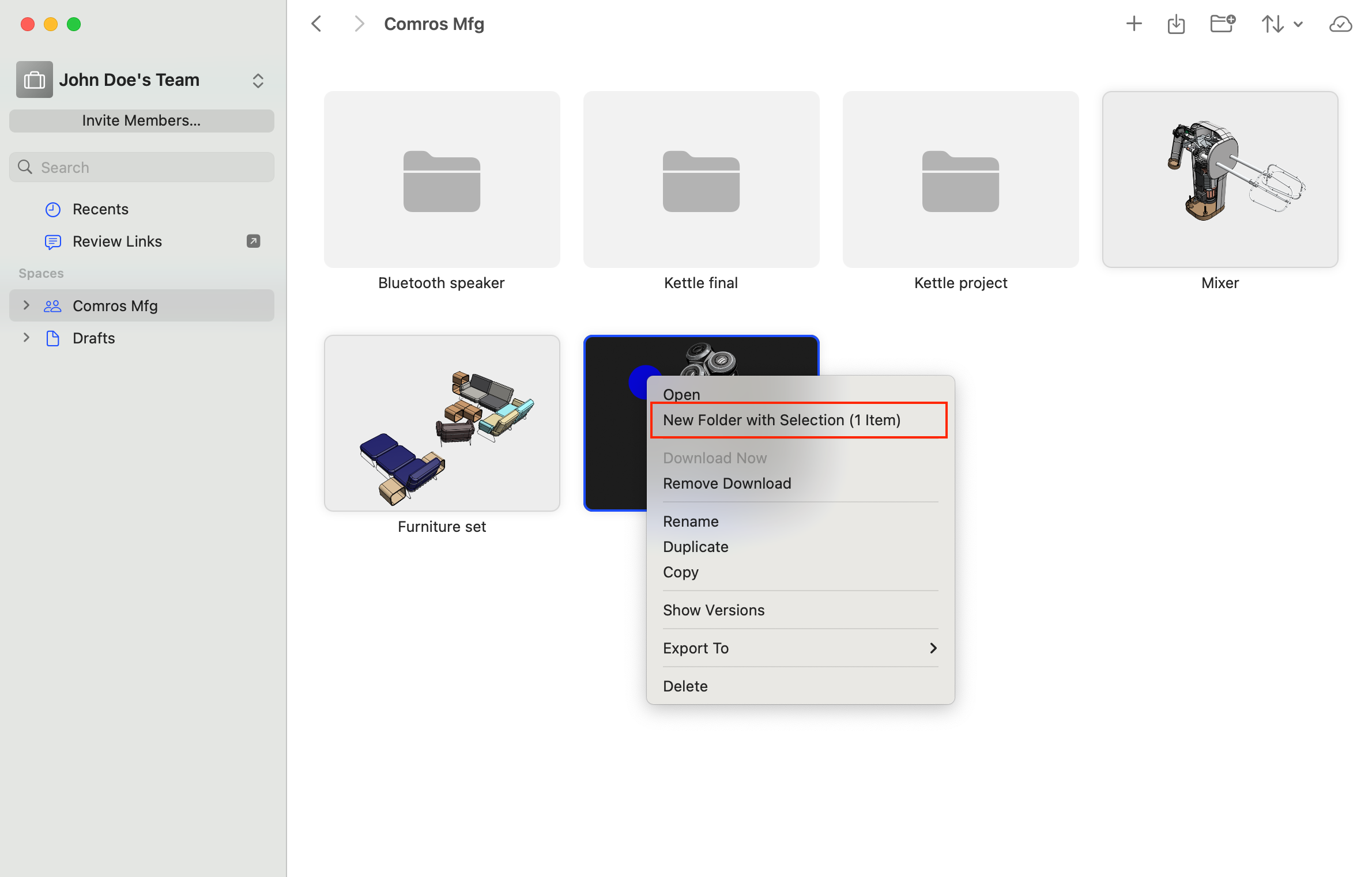The height and width of the screenshot is (877, 1372).
Task: Choose Show Versions in context menu
Action: (800, 610)
